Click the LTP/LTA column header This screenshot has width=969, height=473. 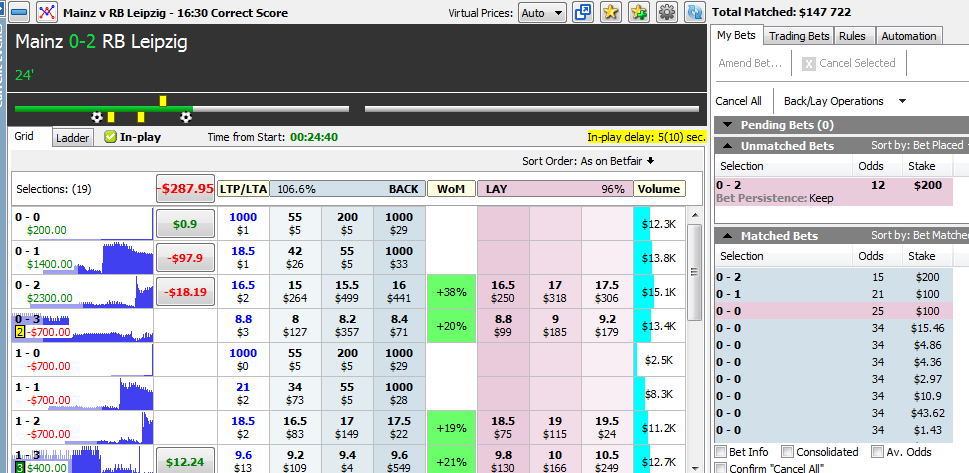(243, 189)
